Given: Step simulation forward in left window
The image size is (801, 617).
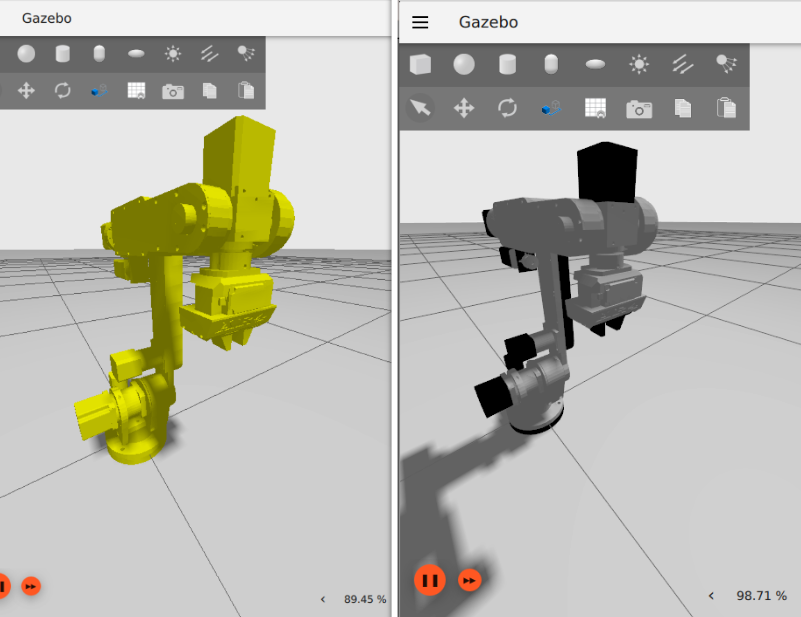Looking at the screenshot, I should click(x=31, y=586).
